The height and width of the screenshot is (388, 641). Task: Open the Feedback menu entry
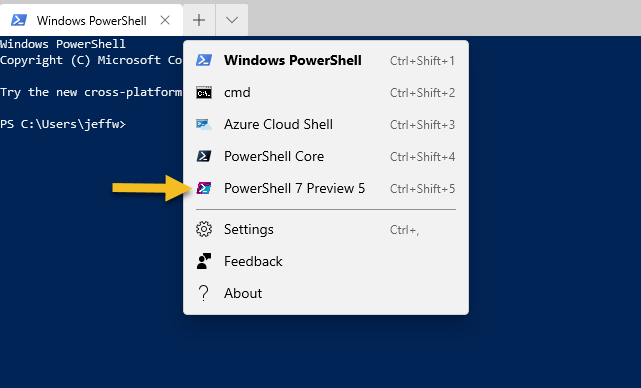click(x=326, y=261)
